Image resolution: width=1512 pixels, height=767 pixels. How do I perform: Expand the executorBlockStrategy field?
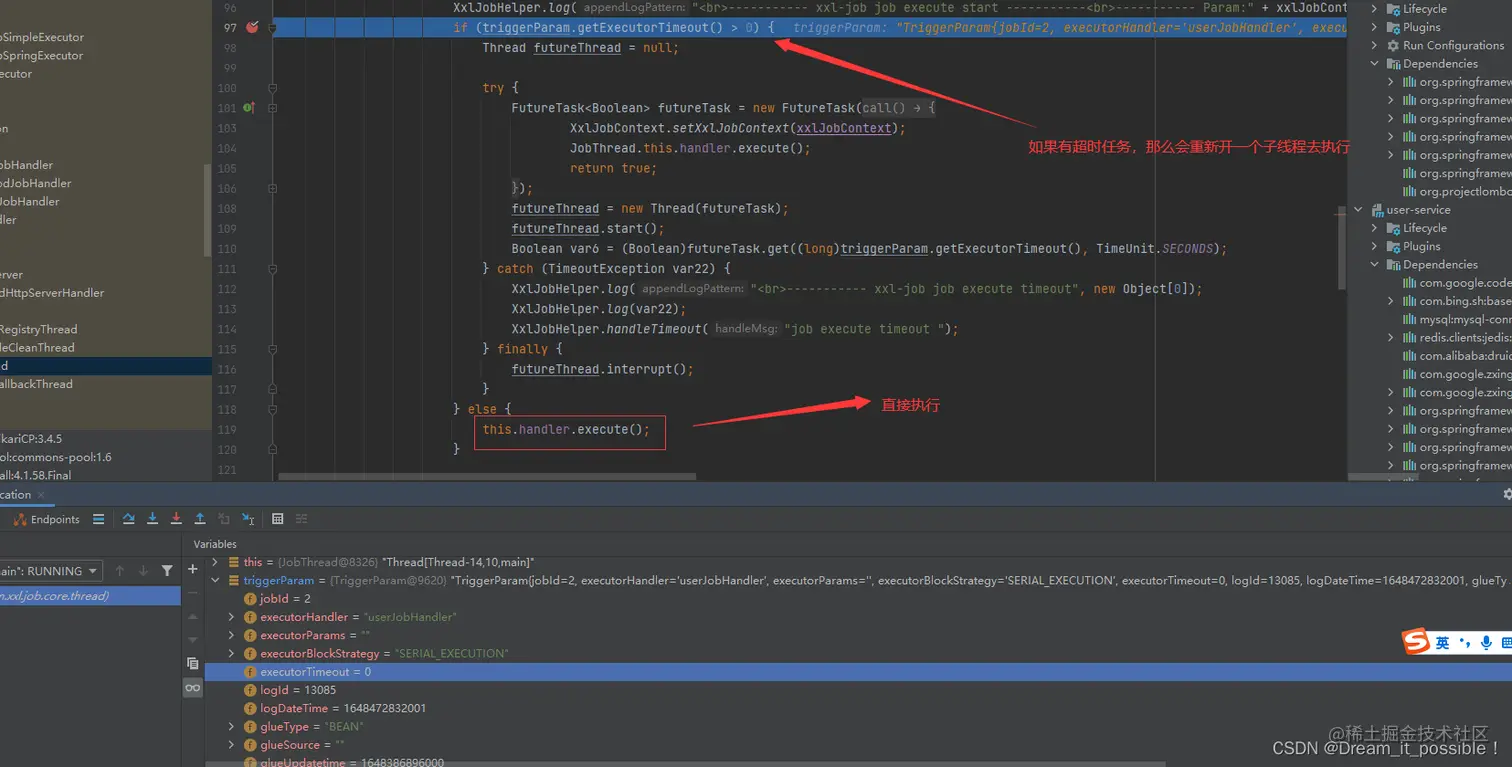pyautogui.click(x=232, y=653)
